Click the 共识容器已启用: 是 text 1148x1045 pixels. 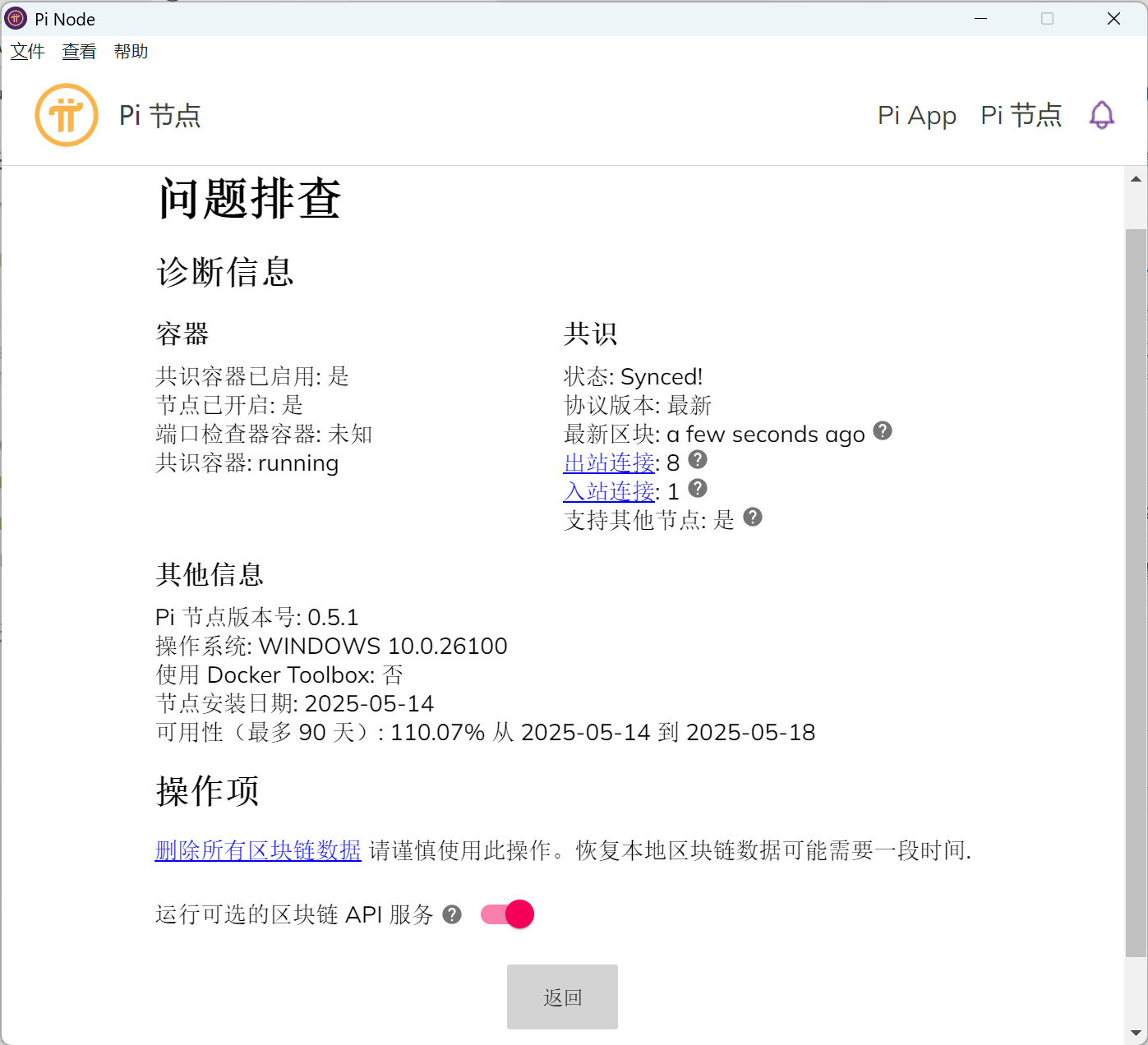point(252,377)
